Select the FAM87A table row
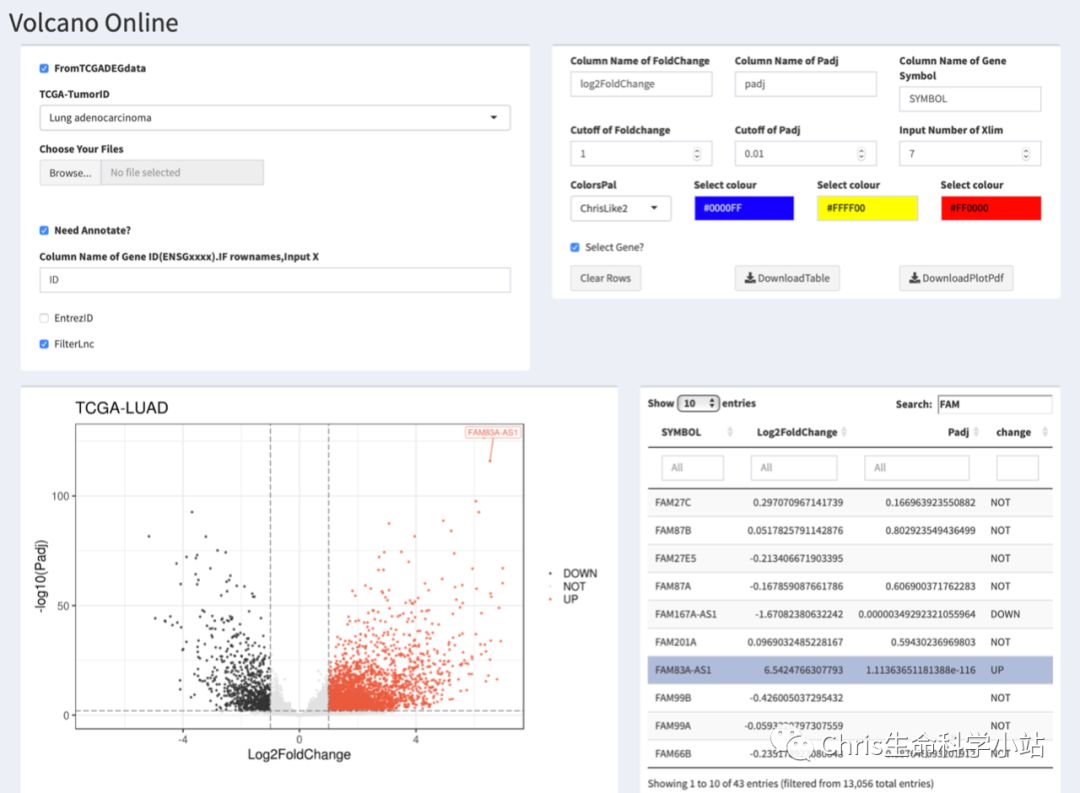 (850, 586)
